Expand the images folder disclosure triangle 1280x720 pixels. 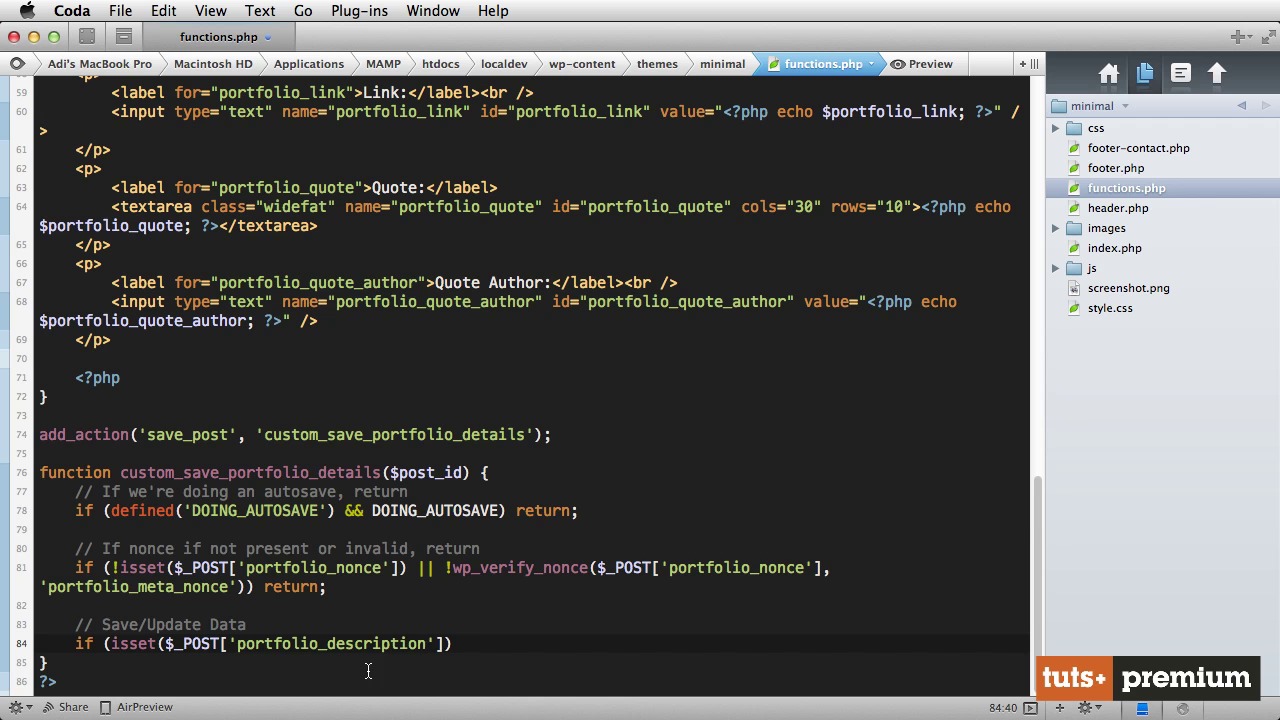(1055, 228)
